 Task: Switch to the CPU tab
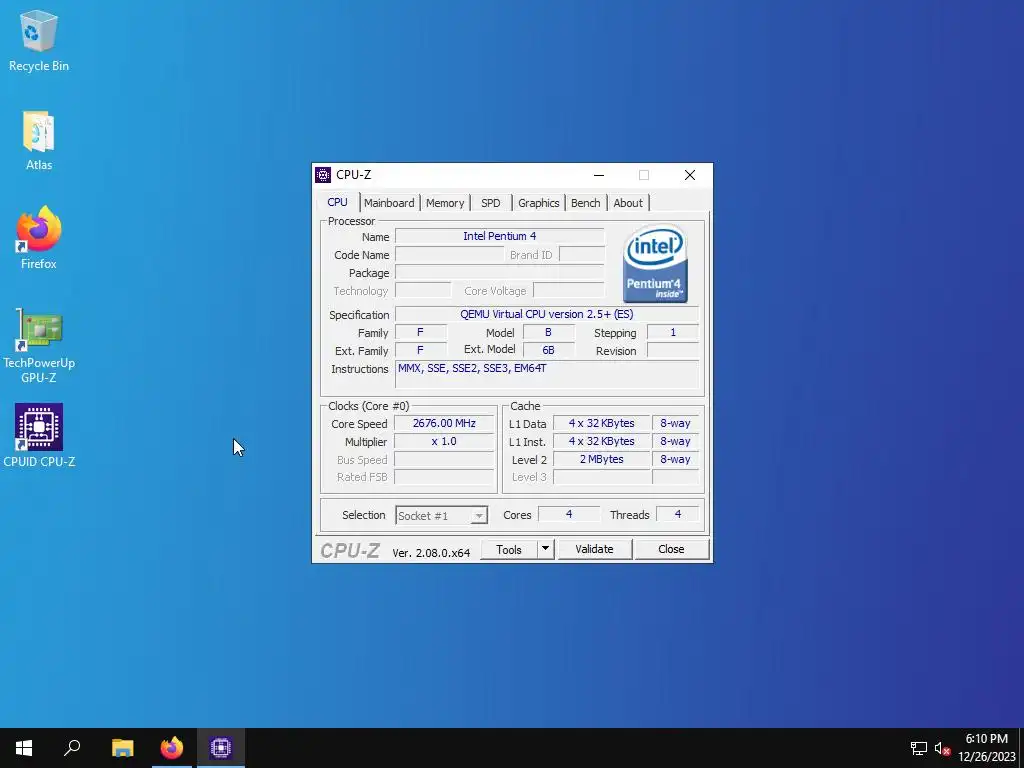click(338, 202)
